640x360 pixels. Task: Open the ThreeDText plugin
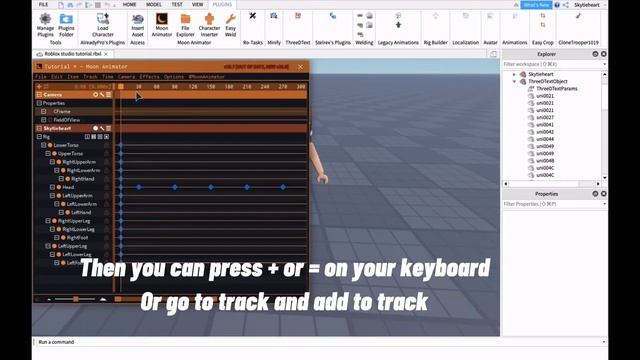pos(298,16)
